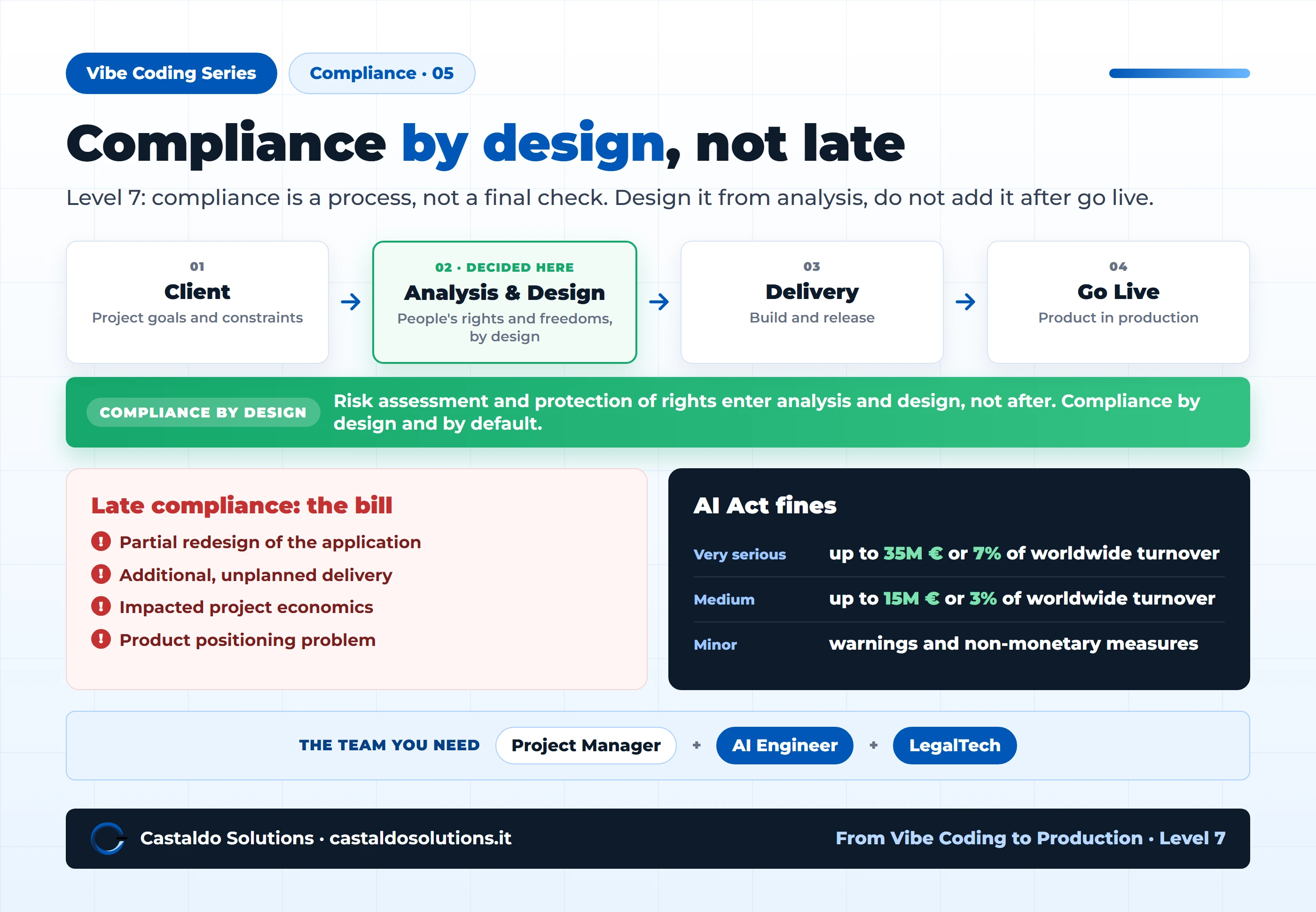This screenshot has width=1316, height=912.
Task: Click 'Product in production' description
Action: tap(1119, 318)
